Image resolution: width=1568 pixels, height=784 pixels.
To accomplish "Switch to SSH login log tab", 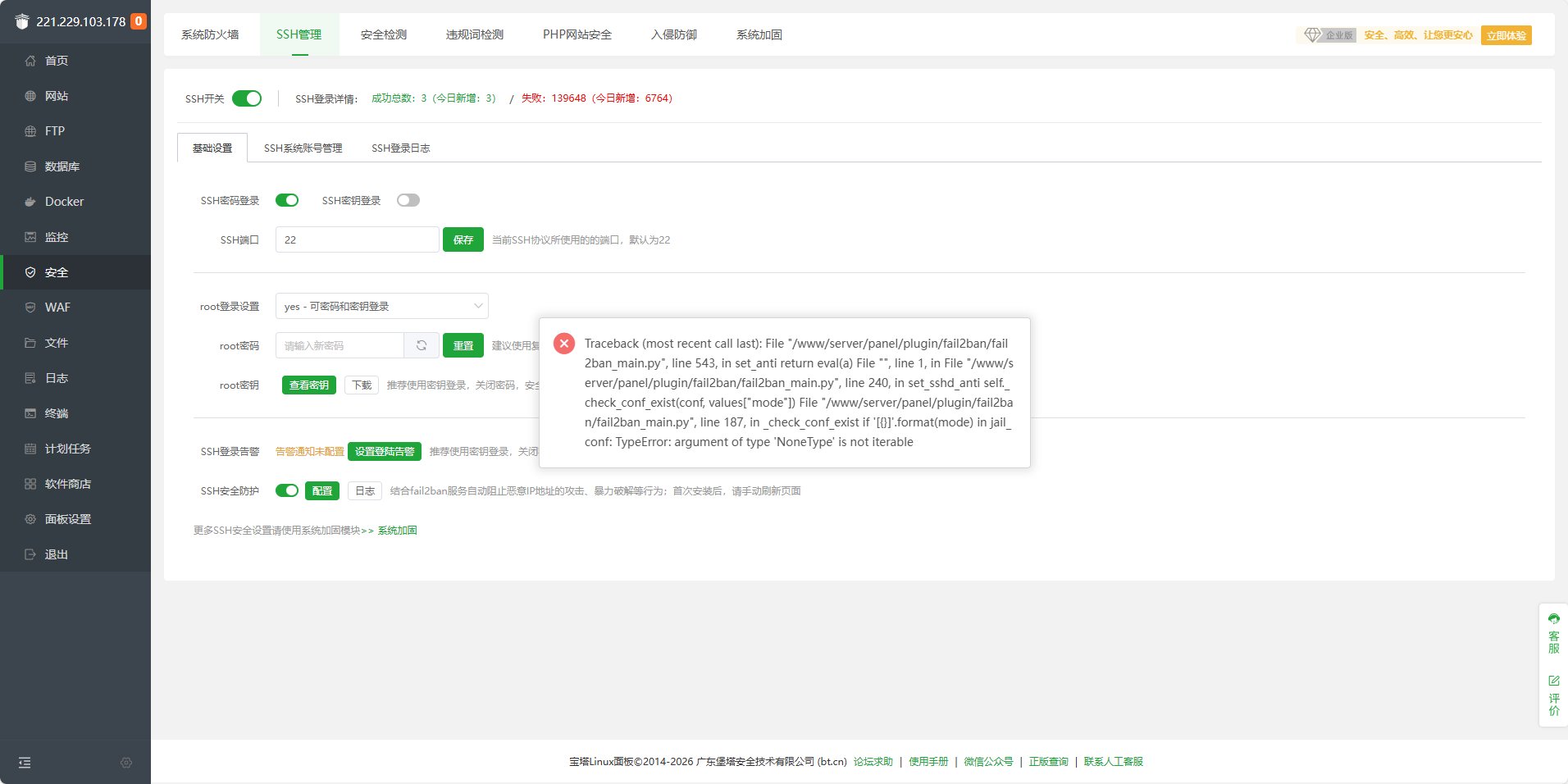I will click(x=400, y=148).
